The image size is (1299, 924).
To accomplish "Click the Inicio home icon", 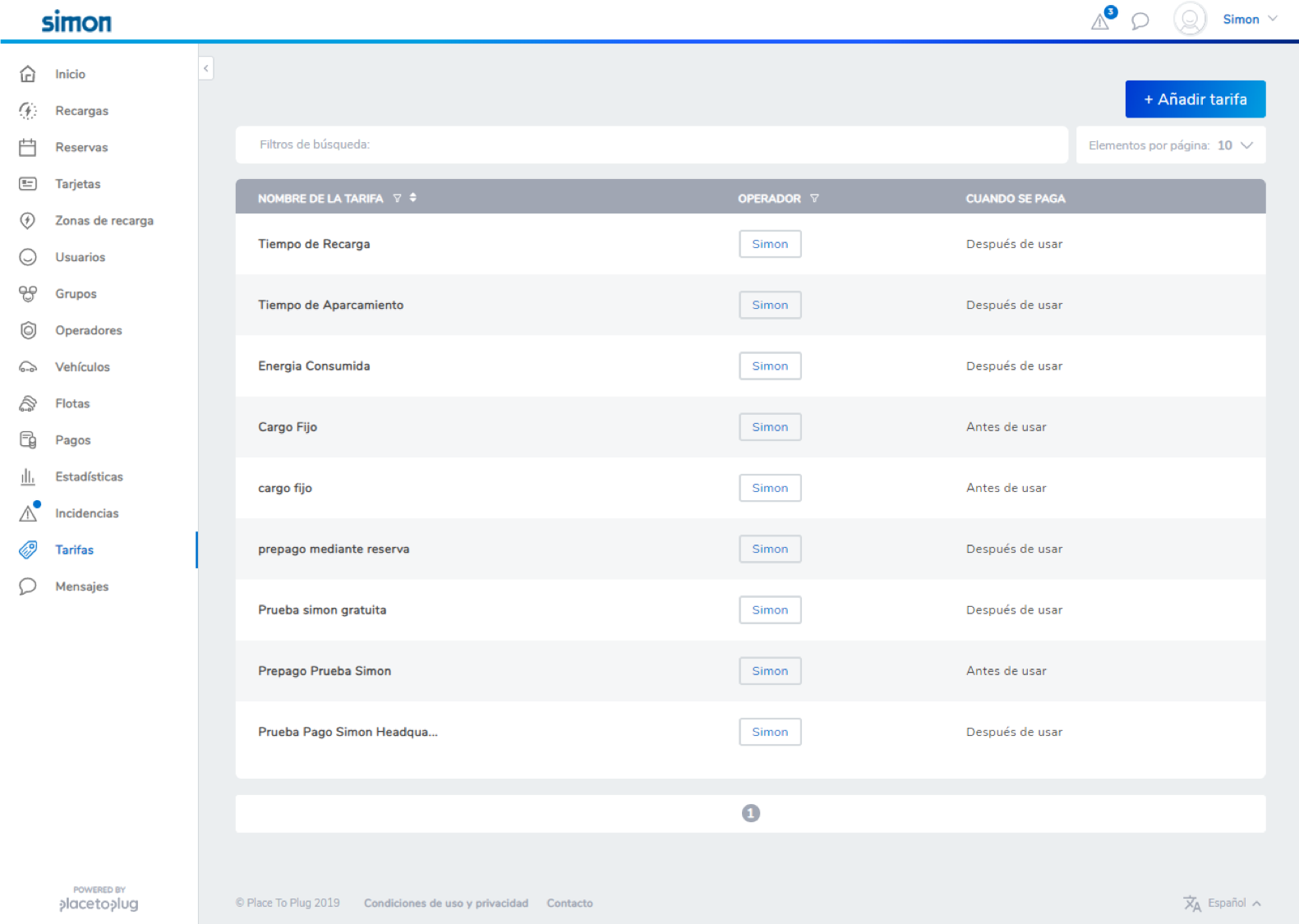I will pyautogui.click(x=28, y=74).
